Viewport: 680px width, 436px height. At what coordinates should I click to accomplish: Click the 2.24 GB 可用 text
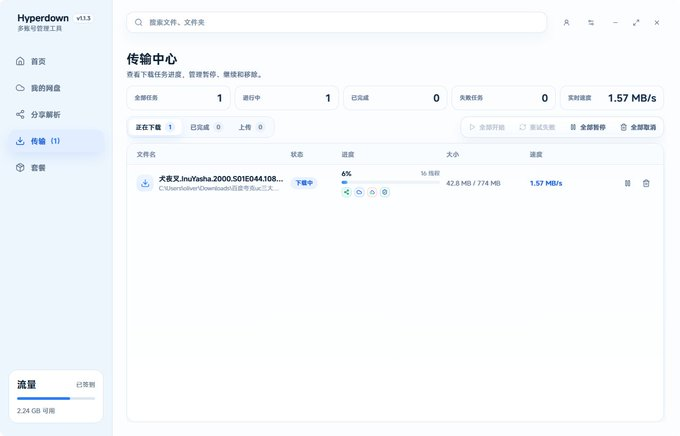(x=36, y=410)
